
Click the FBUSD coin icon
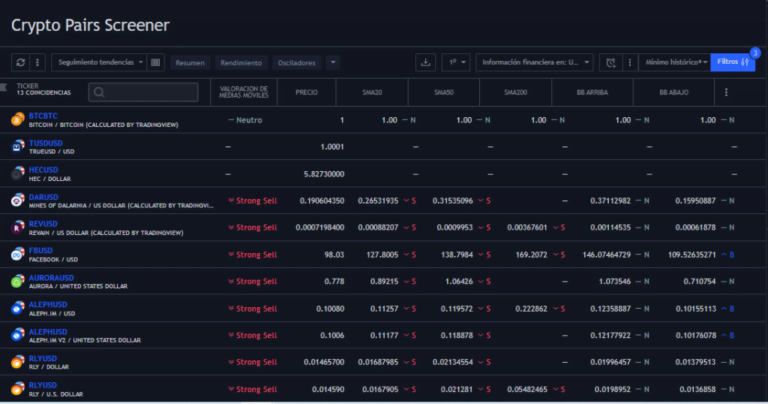pos(18,254)
